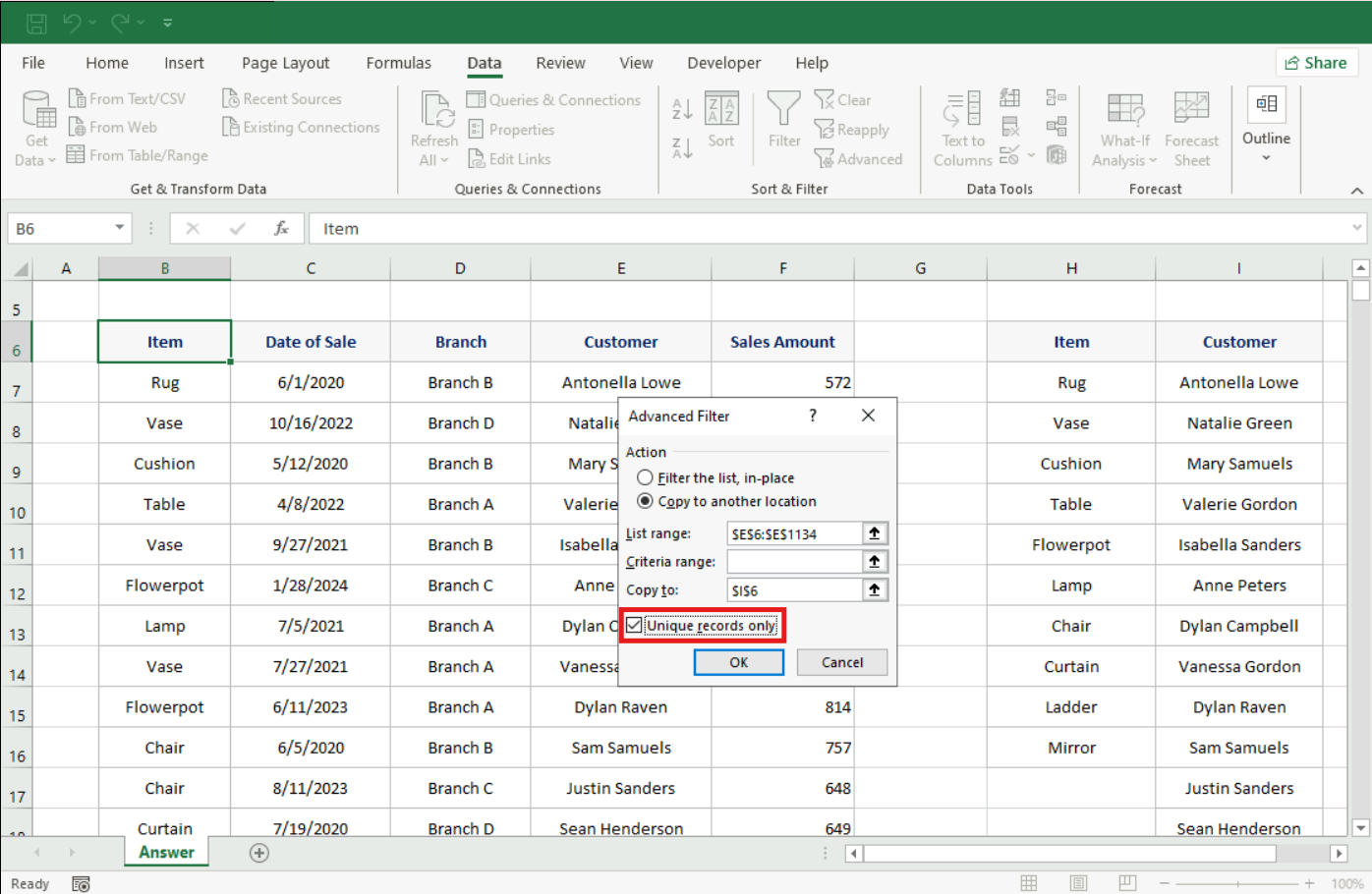This screenshot has height=894, width=1372.
Task: Uncheck Unique records only checkbox
Action: tap(635, 626)
